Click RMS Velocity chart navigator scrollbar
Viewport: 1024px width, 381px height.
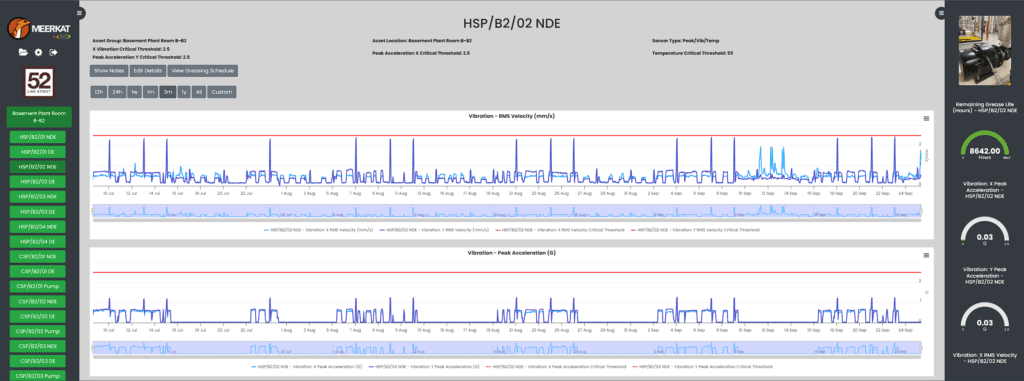coord(507,220)
